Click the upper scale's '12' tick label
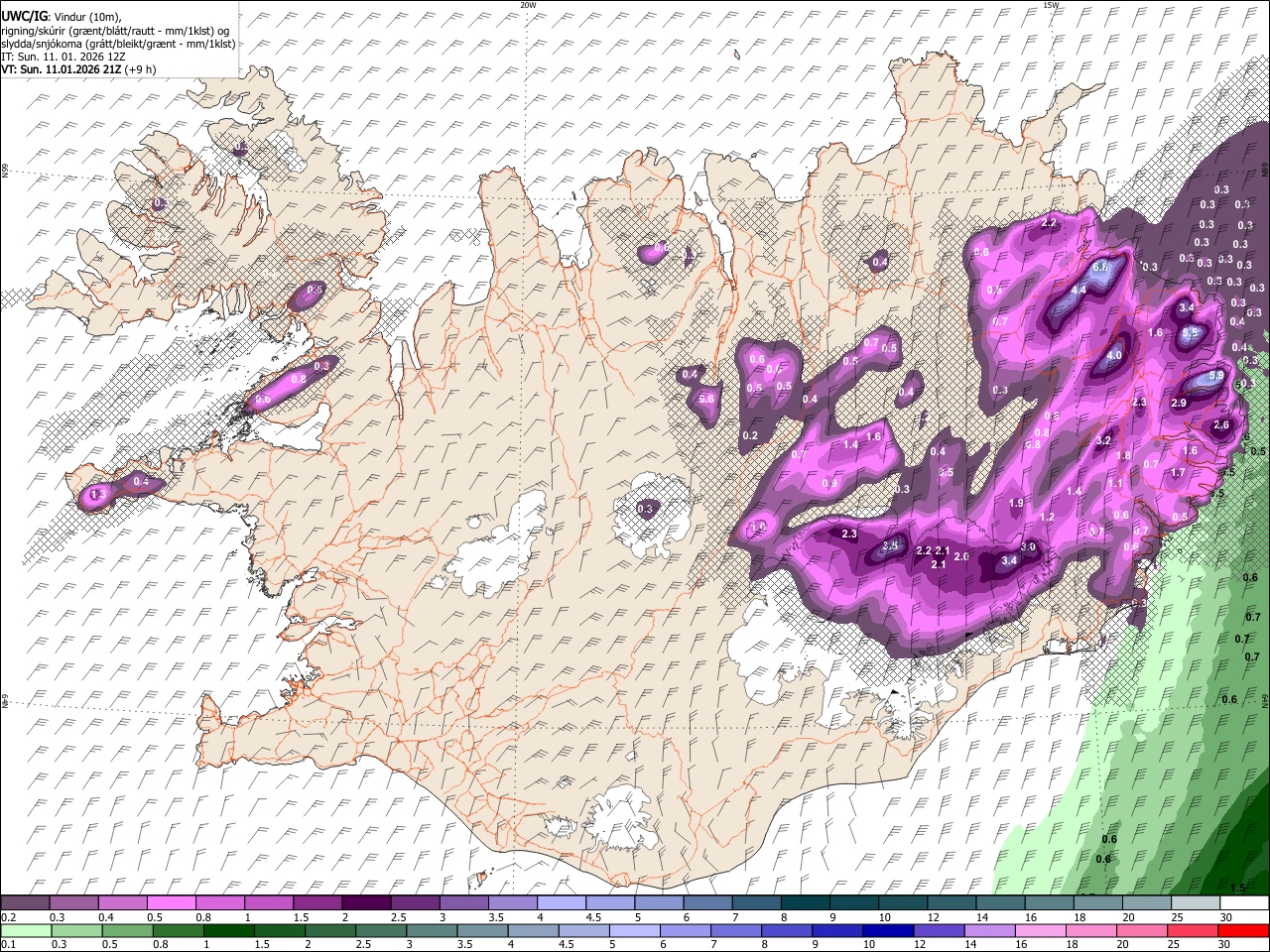Image resolution: width=1270 pixels, height=952 pixels. (x=933, y=917)
